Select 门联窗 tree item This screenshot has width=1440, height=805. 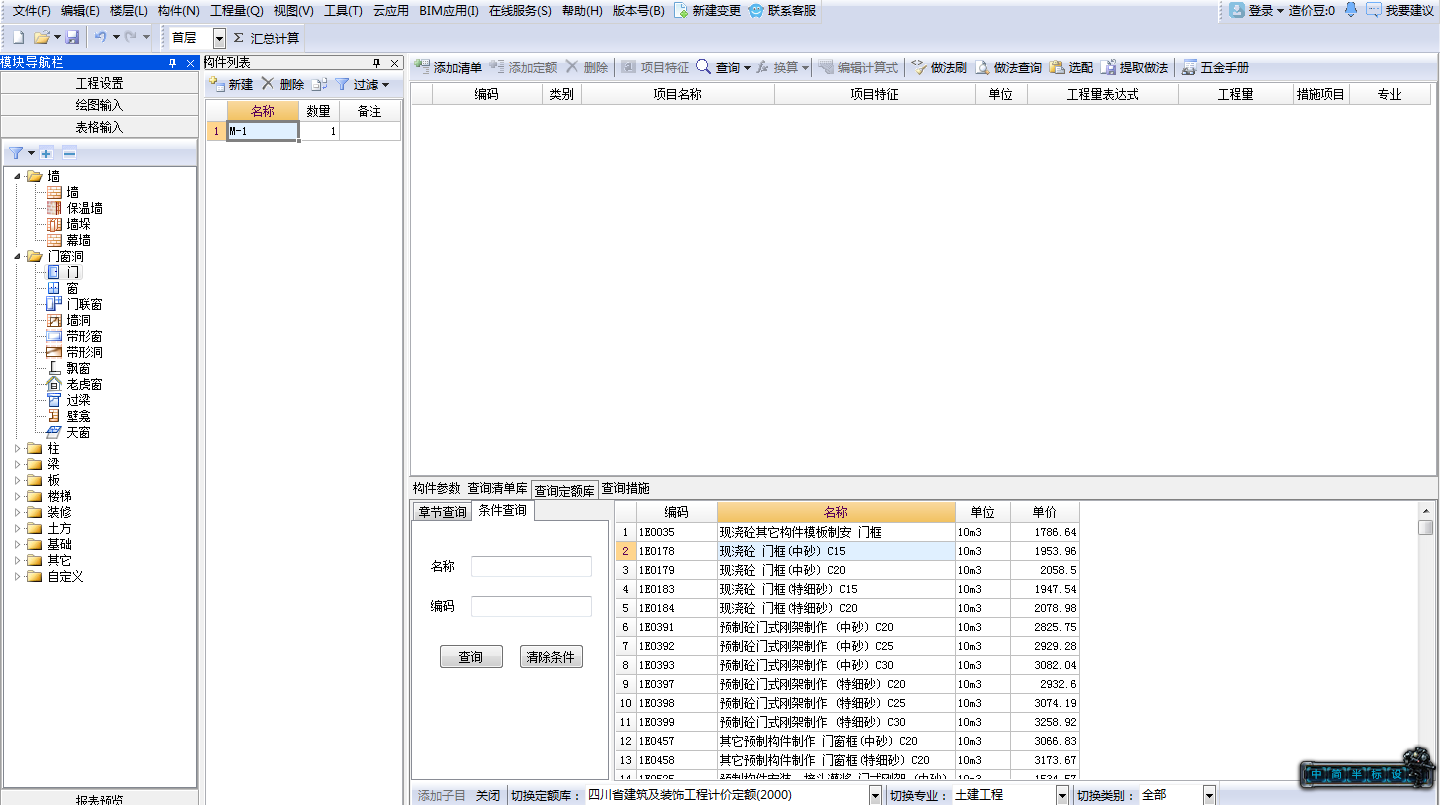[84, 304]
